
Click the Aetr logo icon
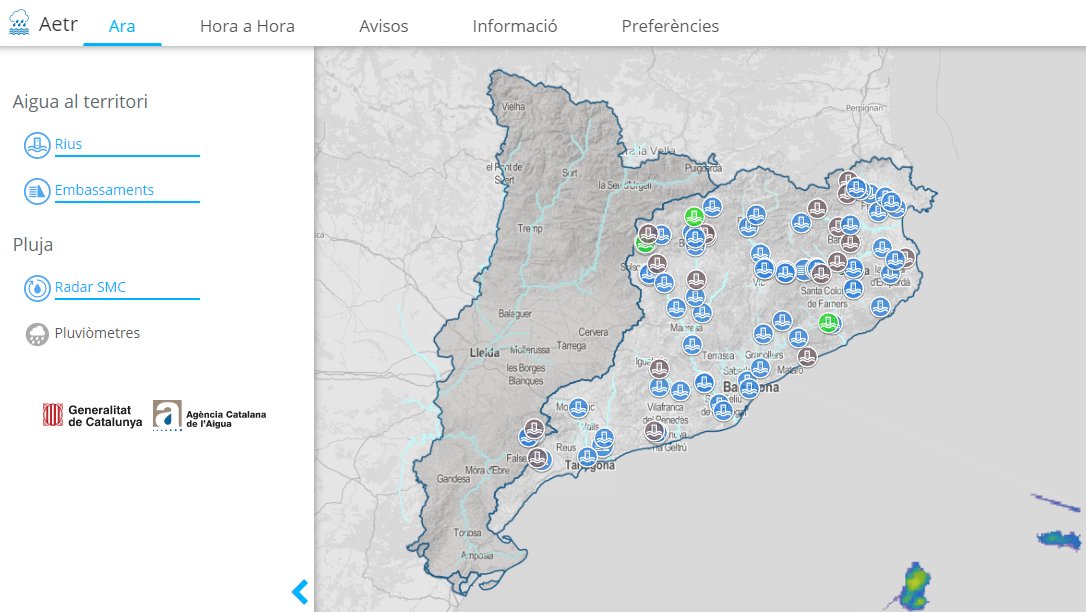pyautogui.click(x=20, y=22)
